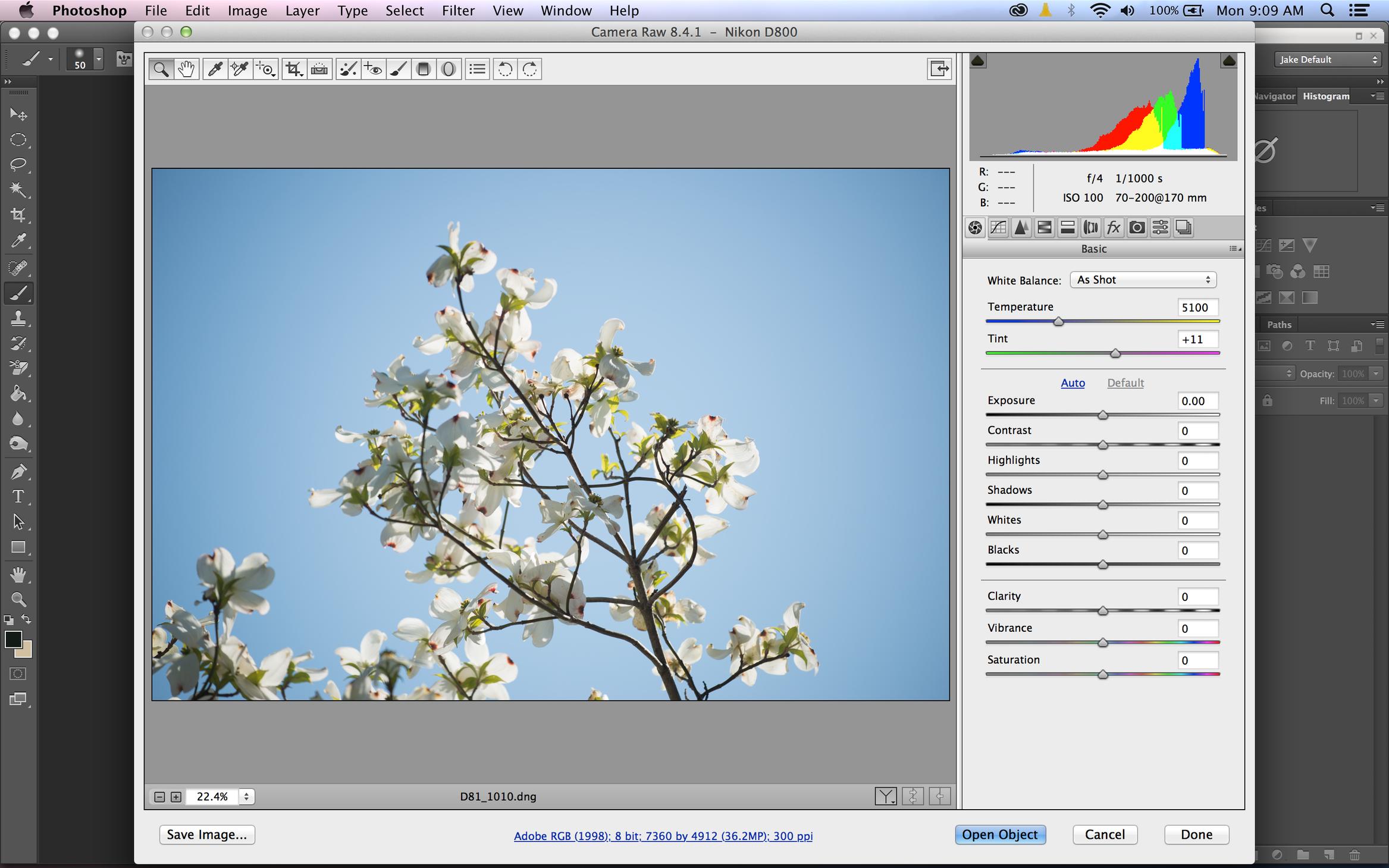1389x868 pixels.
Task: Select the White Balance eyedropper tool
Action: click(215, 69)
